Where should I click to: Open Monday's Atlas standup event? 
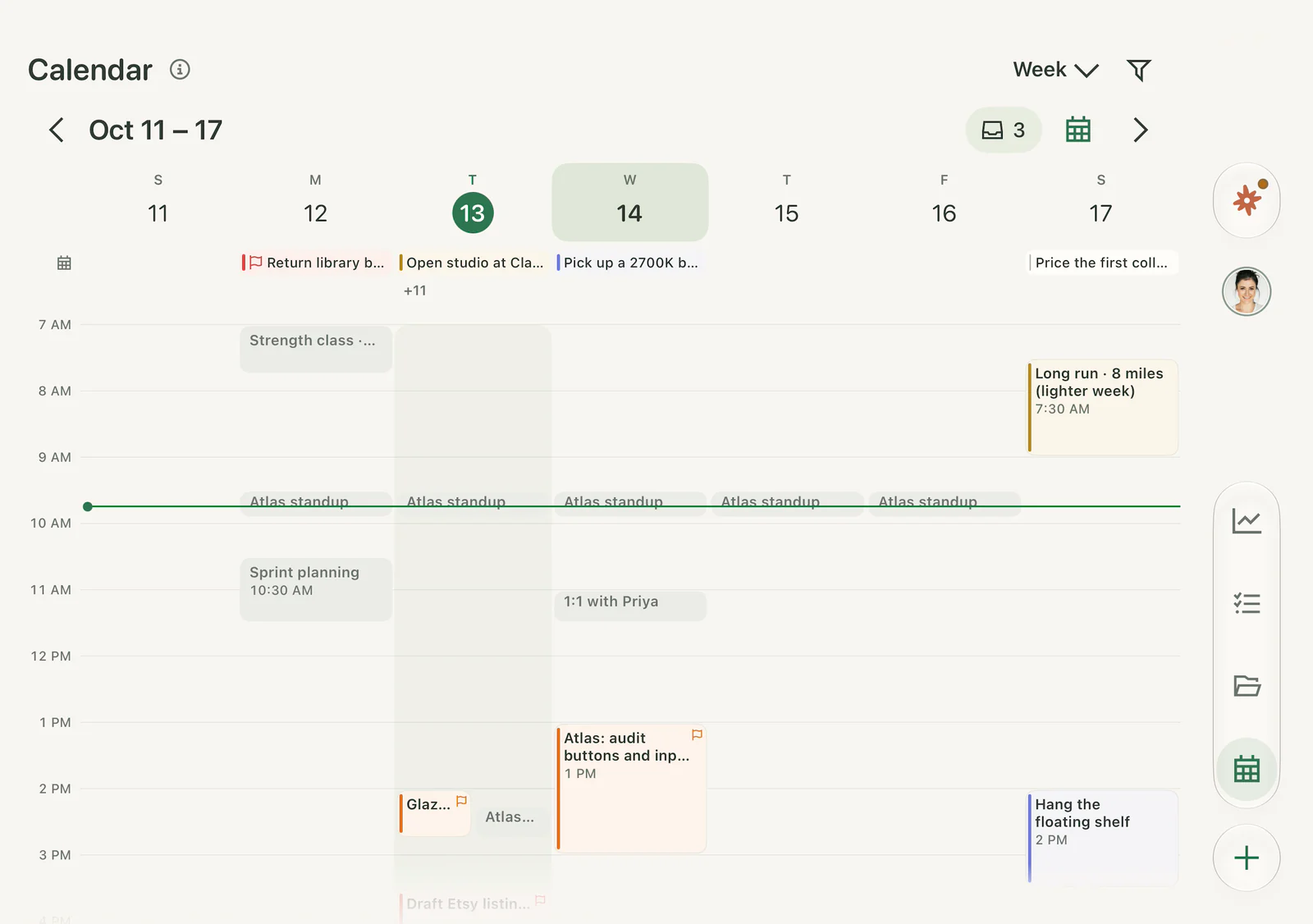tap(316, 503)
